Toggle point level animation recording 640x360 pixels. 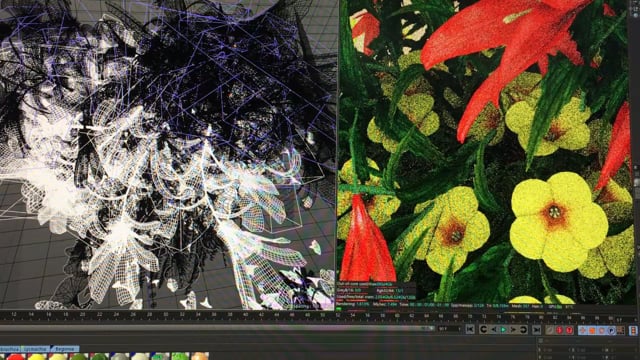tap(620, 329)
